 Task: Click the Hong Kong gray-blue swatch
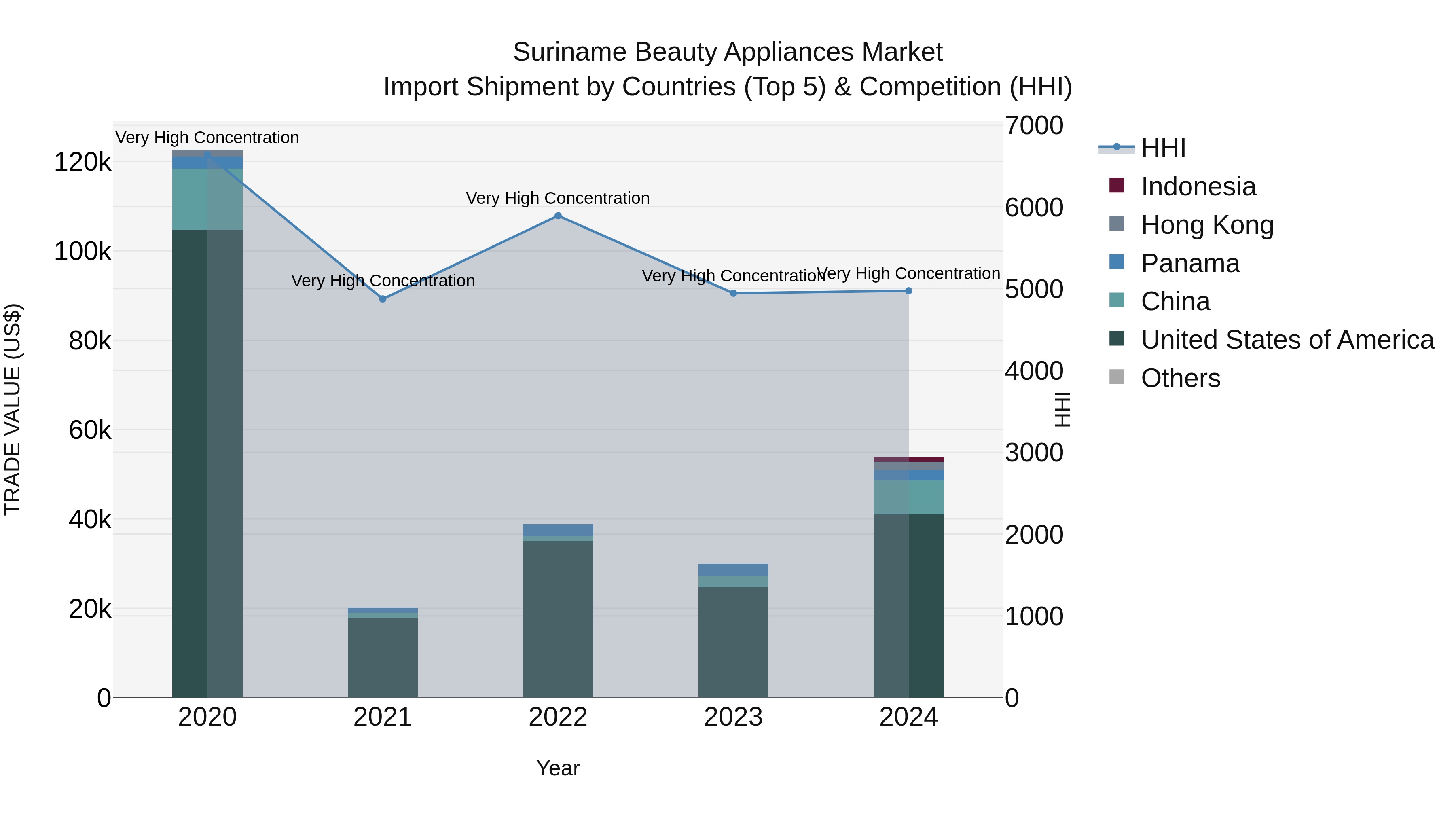click(x=1116, y=223)
